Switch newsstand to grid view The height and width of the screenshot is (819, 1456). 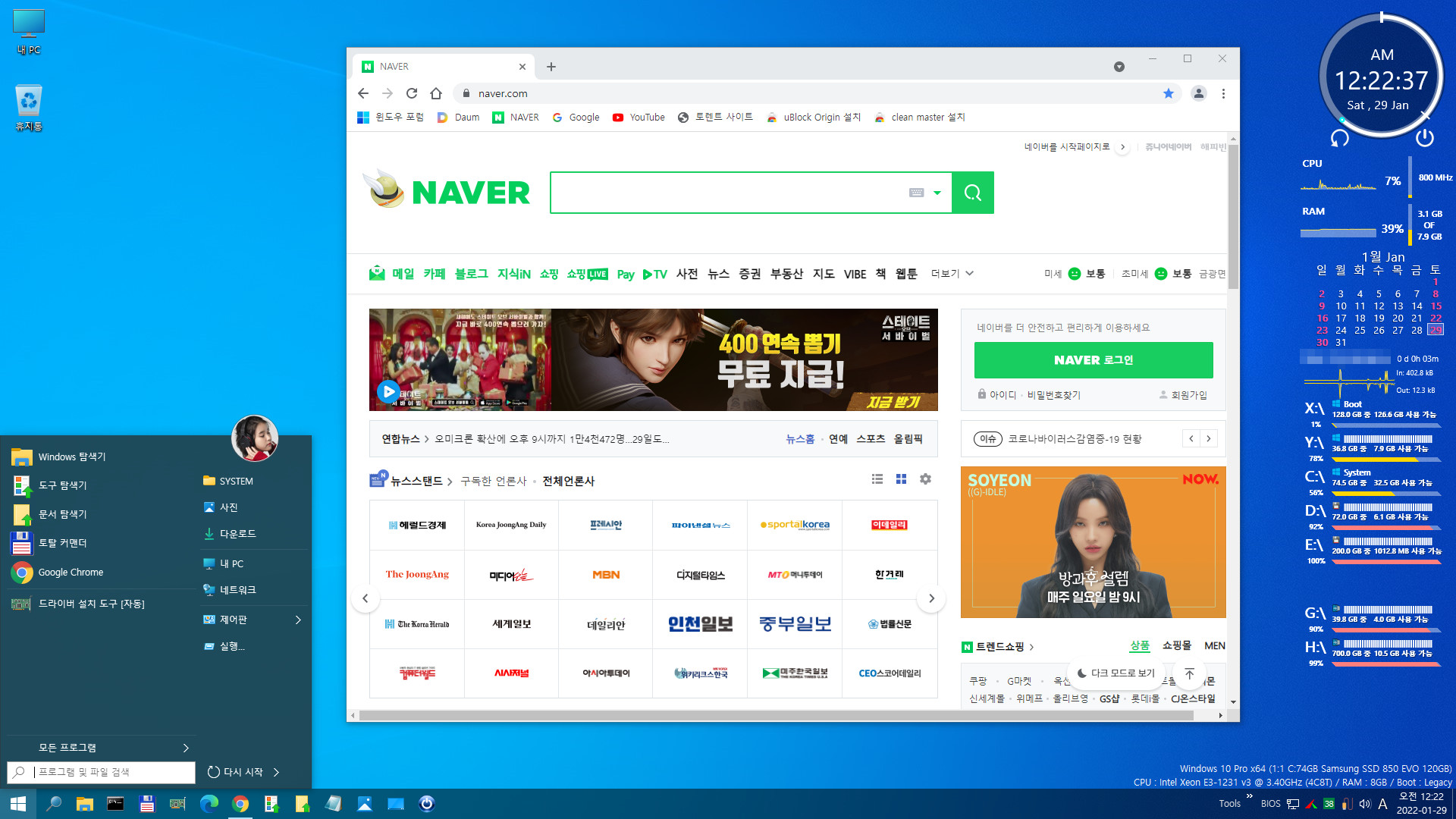pyautogui.click(x=901, y=479)
